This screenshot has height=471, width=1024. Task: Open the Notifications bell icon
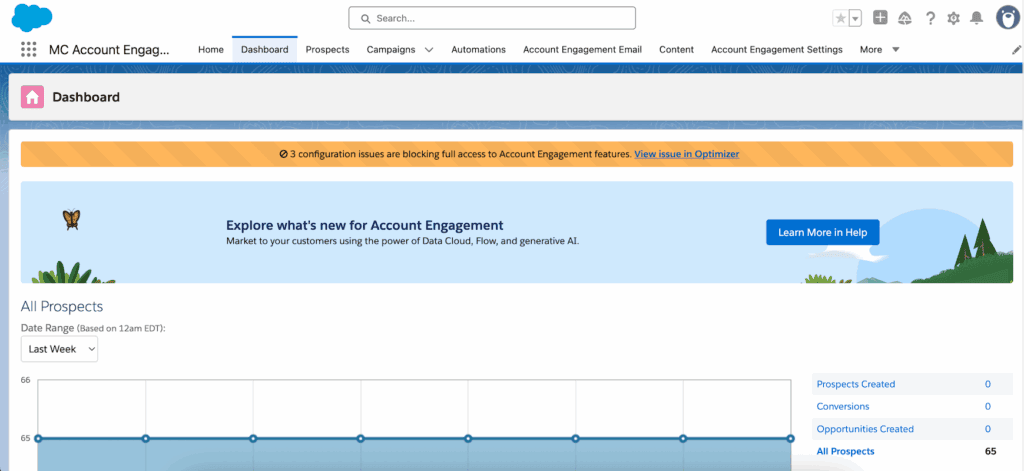(976, 18)
